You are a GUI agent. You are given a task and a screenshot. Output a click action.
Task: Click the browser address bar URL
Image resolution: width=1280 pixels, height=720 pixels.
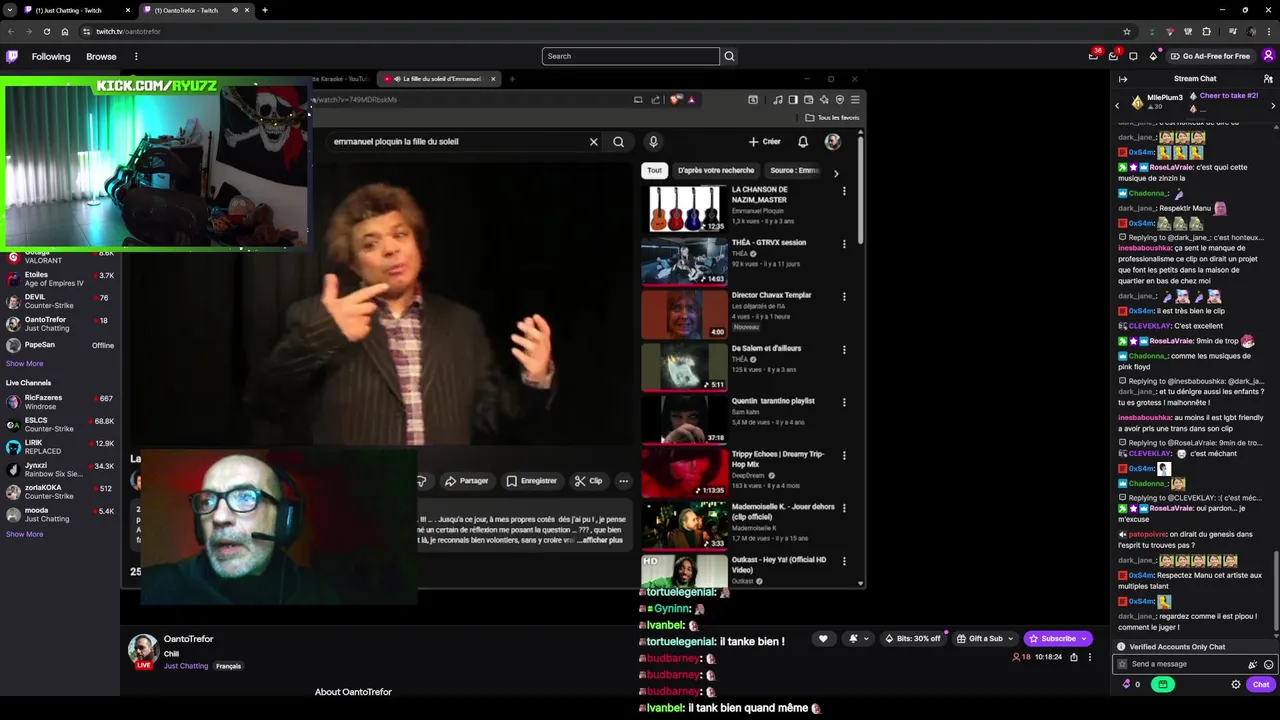click(x=129, y=31)
